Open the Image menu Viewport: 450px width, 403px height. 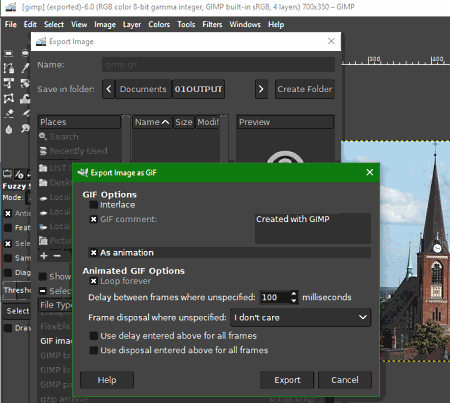(105, 24)
